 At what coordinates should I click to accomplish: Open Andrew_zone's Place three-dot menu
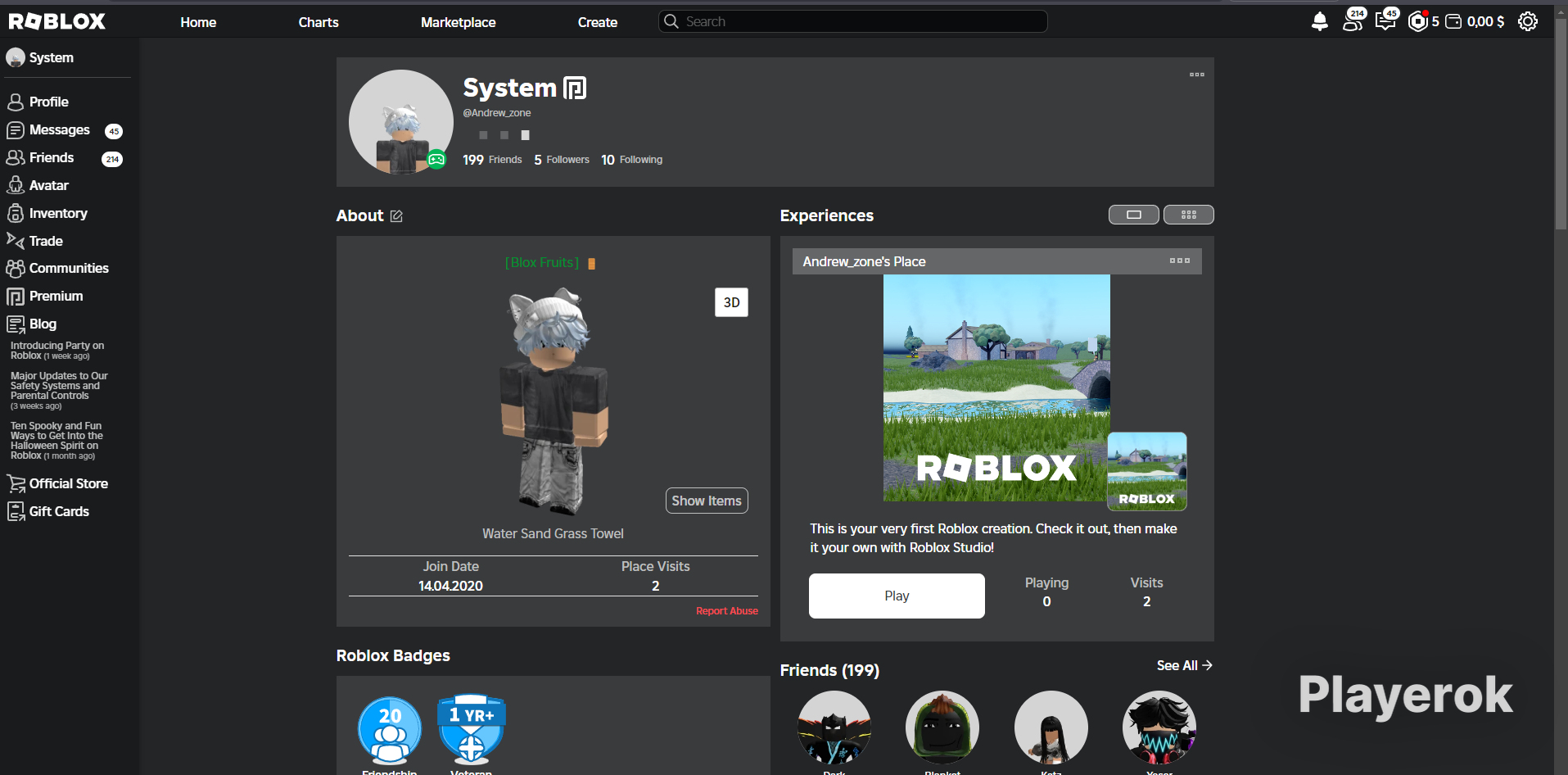pos(1180,261)
